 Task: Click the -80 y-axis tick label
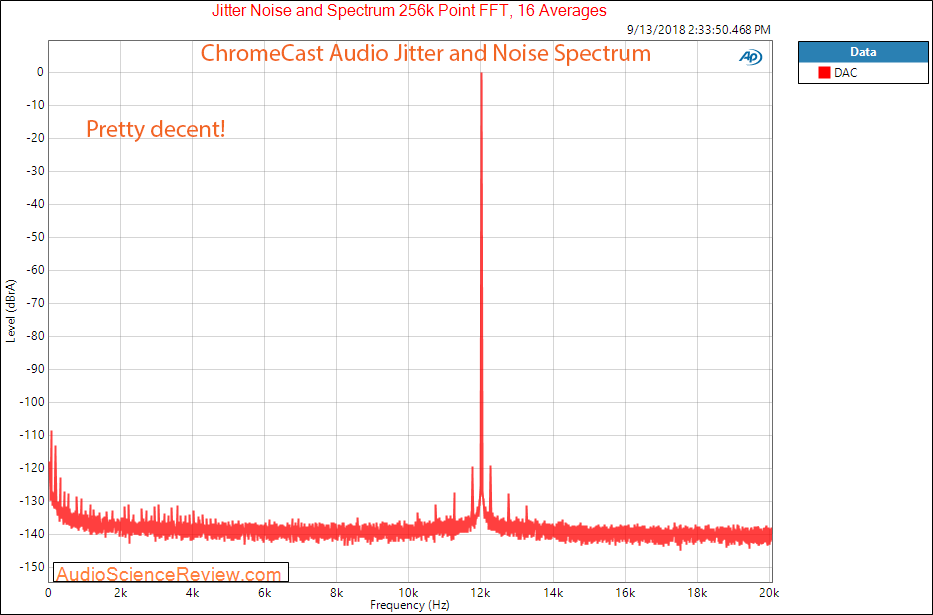click(35, 336)
